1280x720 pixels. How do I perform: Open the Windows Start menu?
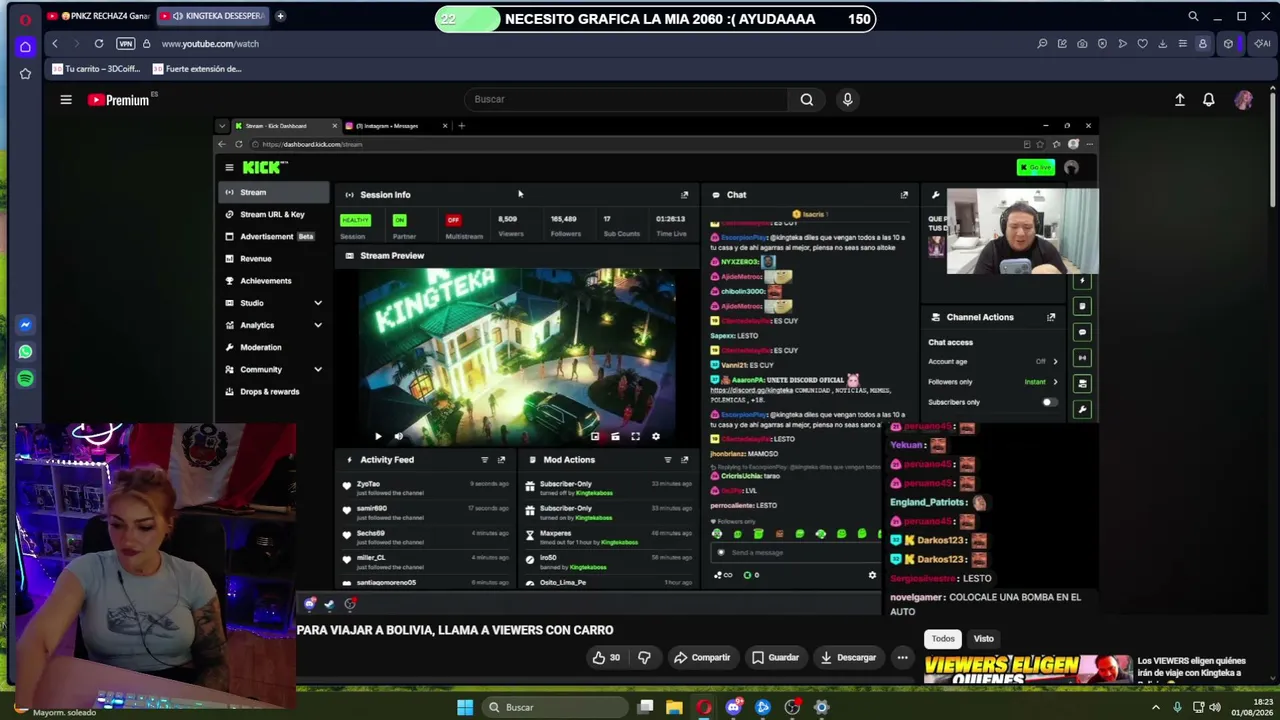click(x=465, y=707)
